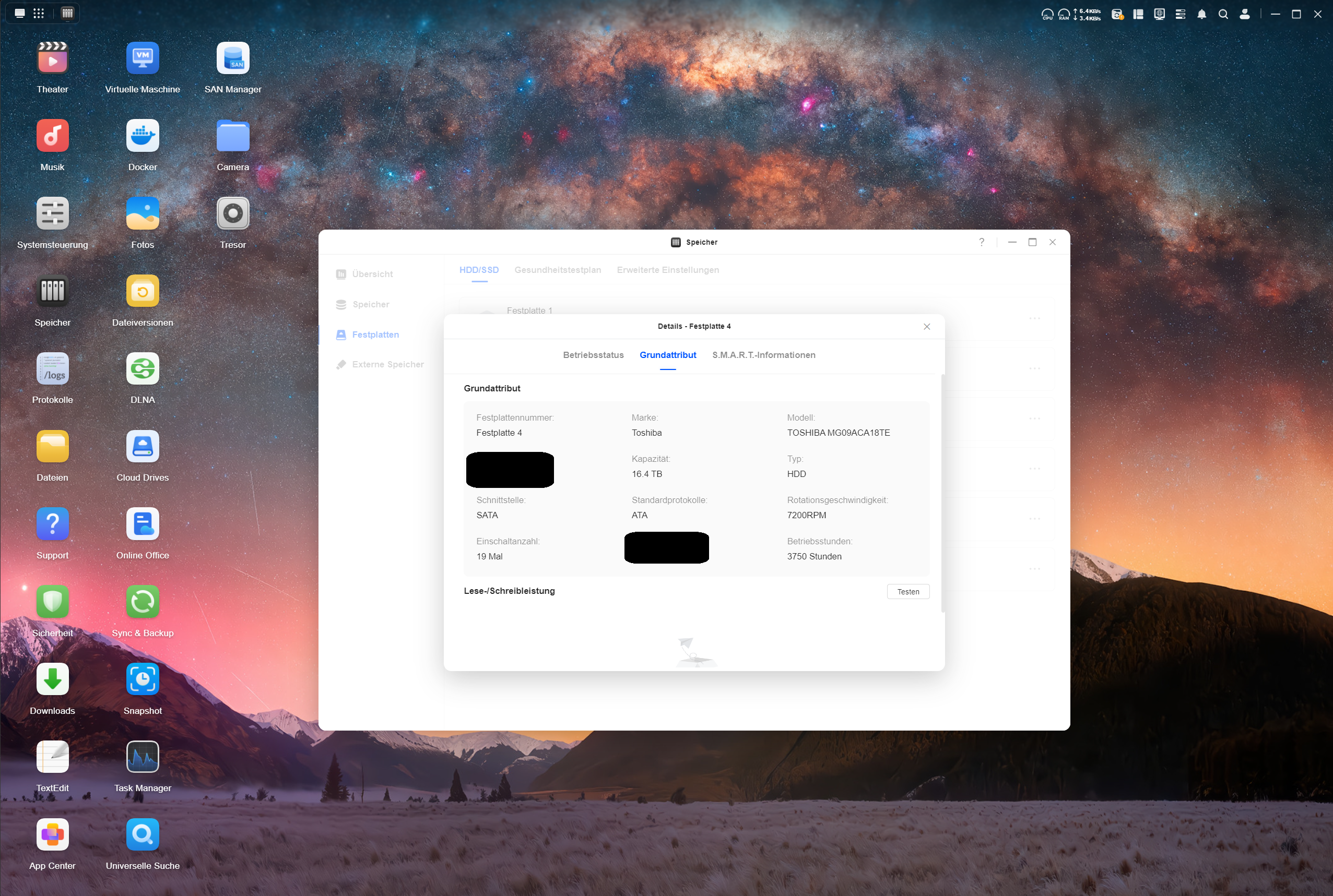The image size is (1333, 896).
Task: Launch the Snapshot app icon
Action: point(143,679)
